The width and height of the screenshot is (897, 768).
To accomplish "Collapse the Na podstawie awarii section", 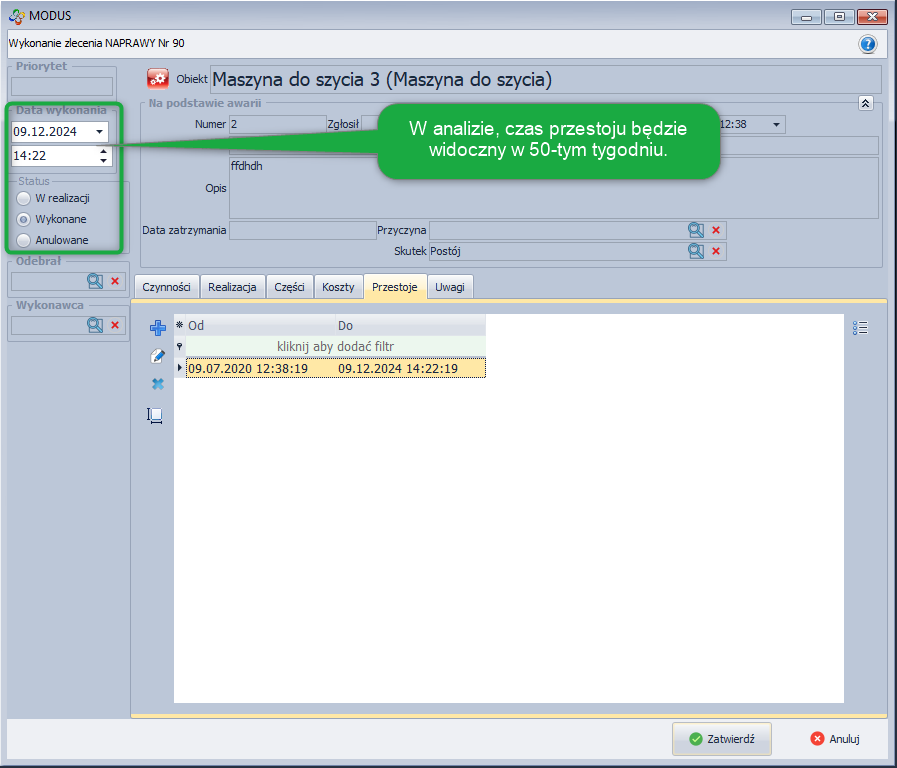I will [x=866, y=103].
